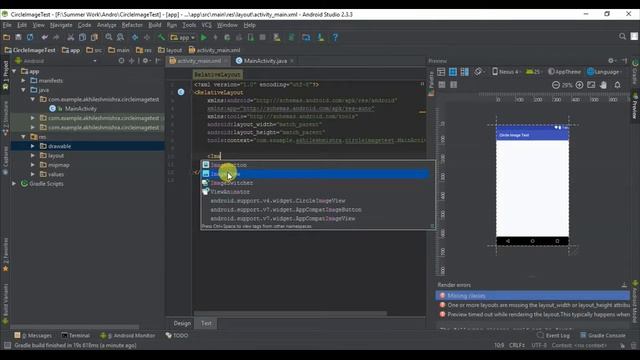
Task: Click the Stop square toolbar icon
Action: coord(262,37)
